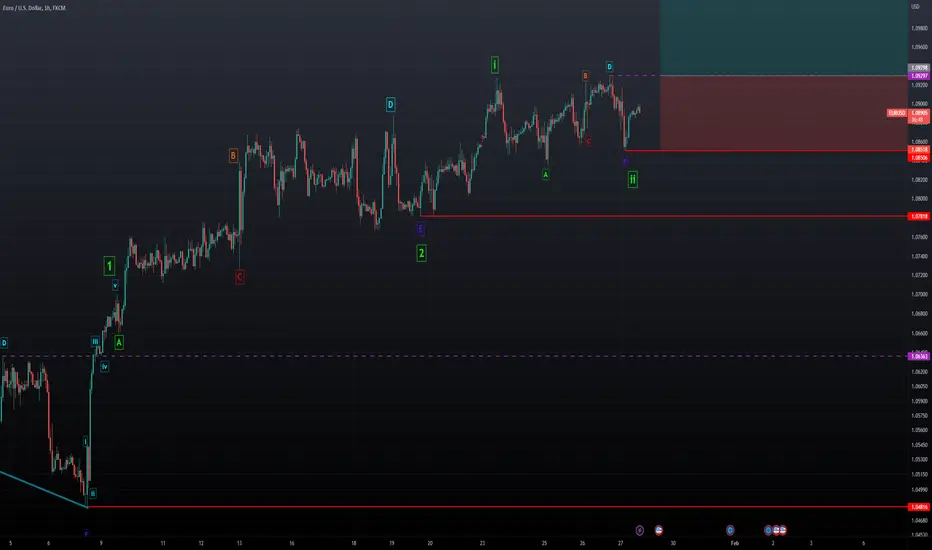Click the orange B wave label
The height and width of the screenshot is (550, 932).
(x=233, y=156)
